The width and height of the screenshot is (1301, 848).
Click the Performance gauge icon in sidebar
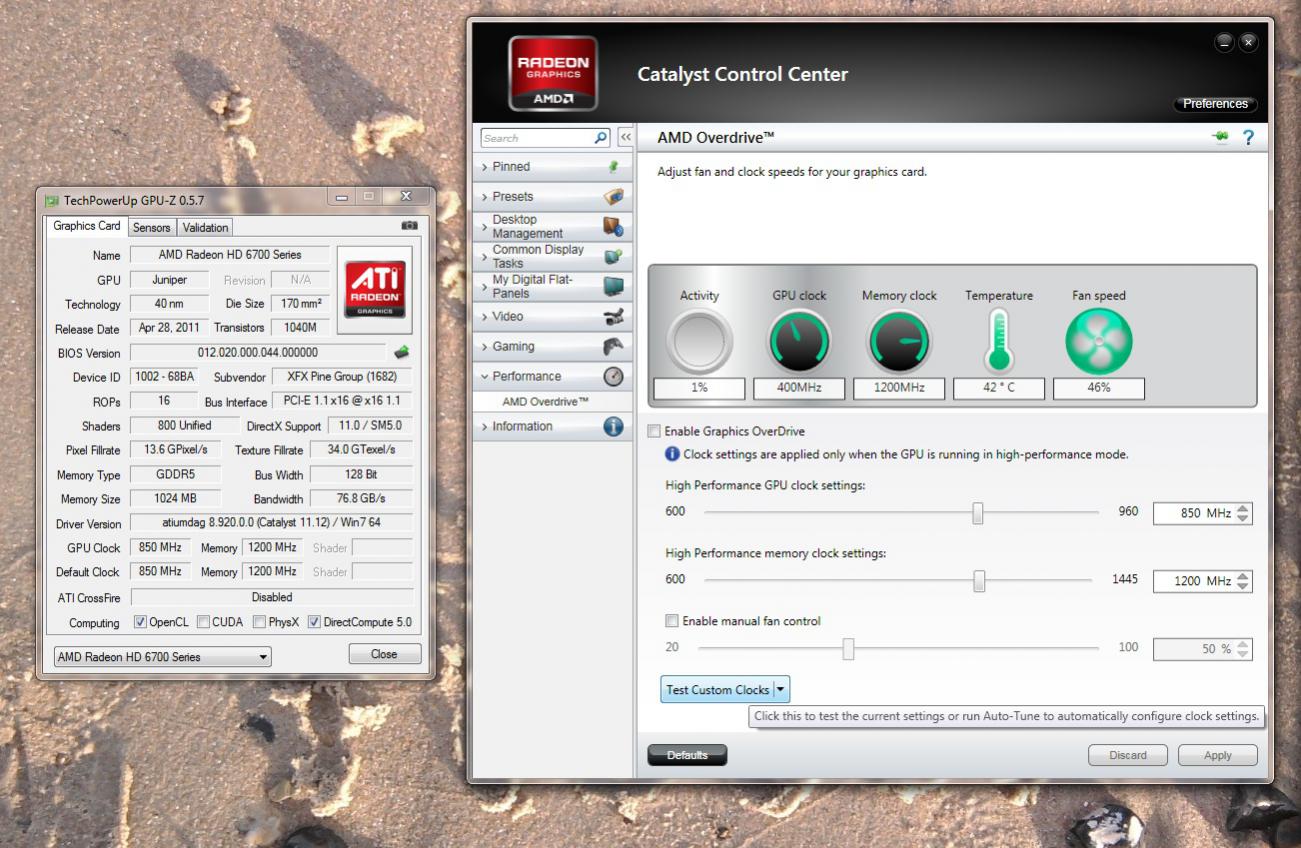pyautogui.click(x=614, y=376)
